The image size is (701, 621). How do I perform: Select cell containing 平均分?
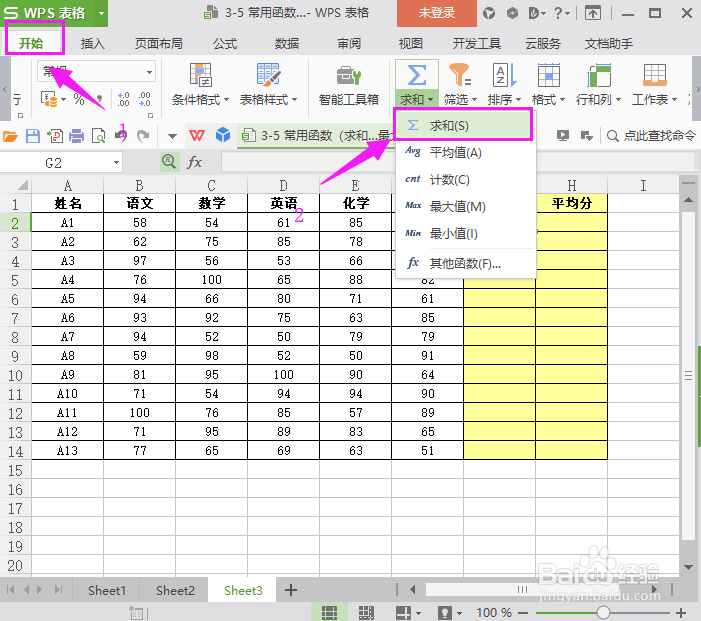pyautogui.click(x=571, y=203)
